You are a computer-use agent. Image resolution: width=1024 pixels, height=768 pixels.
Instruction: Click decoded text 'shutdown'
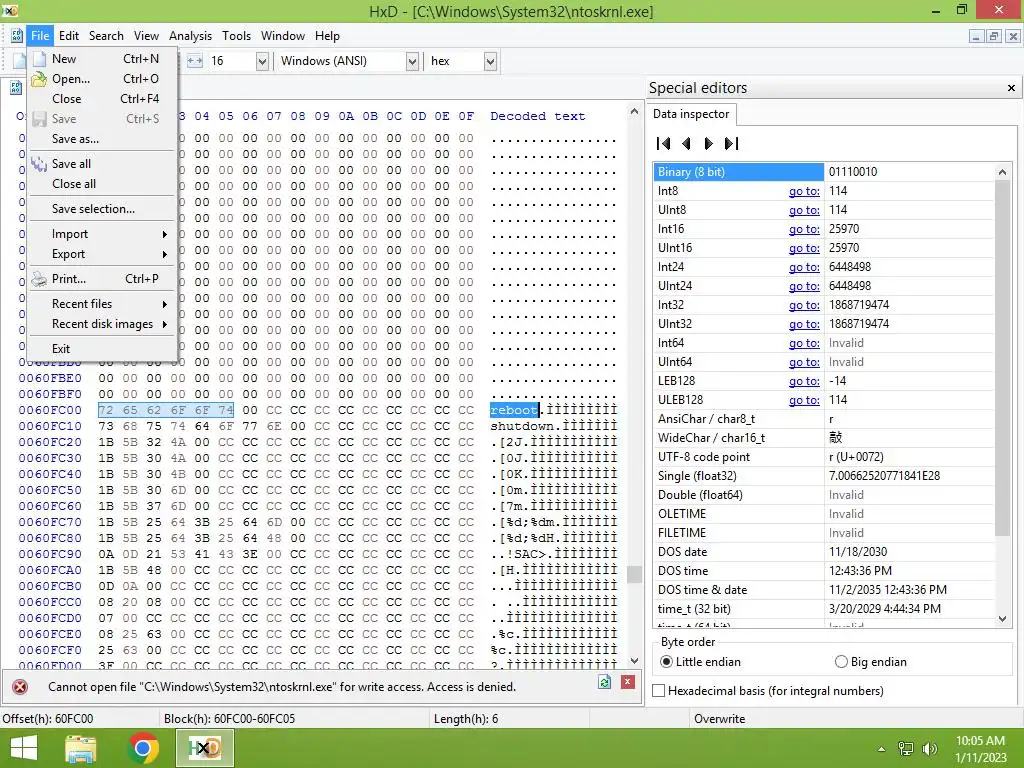click(x=522, y=426)
